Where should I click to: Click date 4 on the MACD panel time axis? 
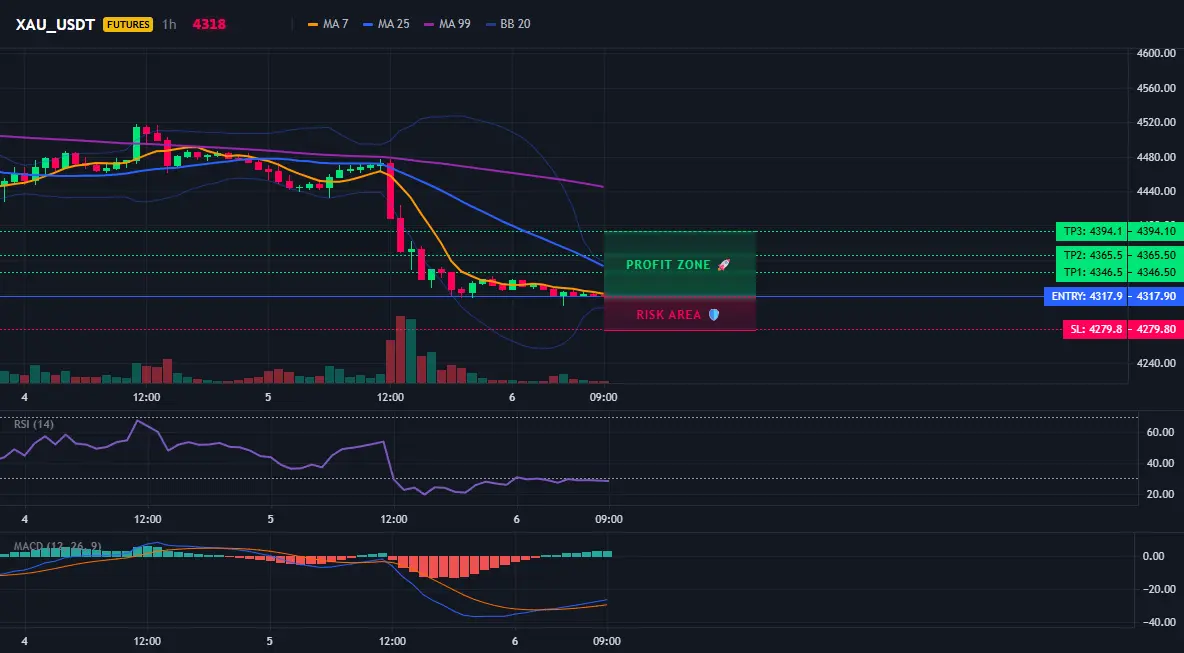pos(25,642)
